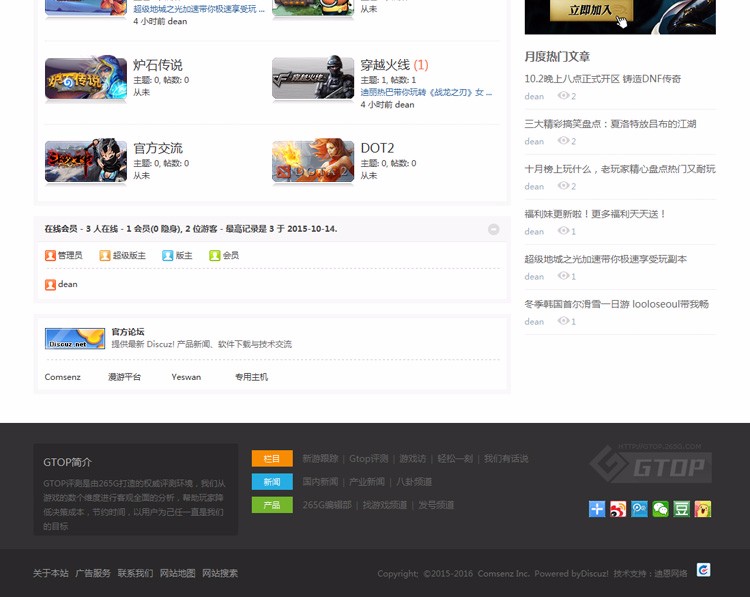Open the 官方交流 forum title
Viewport: 750px width, 597px height.
pos(158,148)
